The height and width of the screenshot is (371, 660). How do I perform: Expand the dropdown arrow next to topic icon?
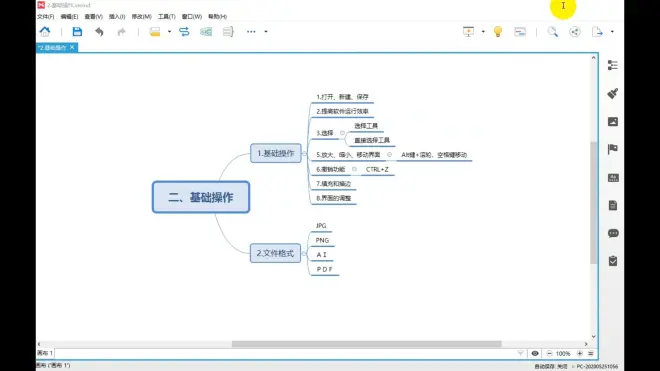pyautogui.click(x=169, y=32)
